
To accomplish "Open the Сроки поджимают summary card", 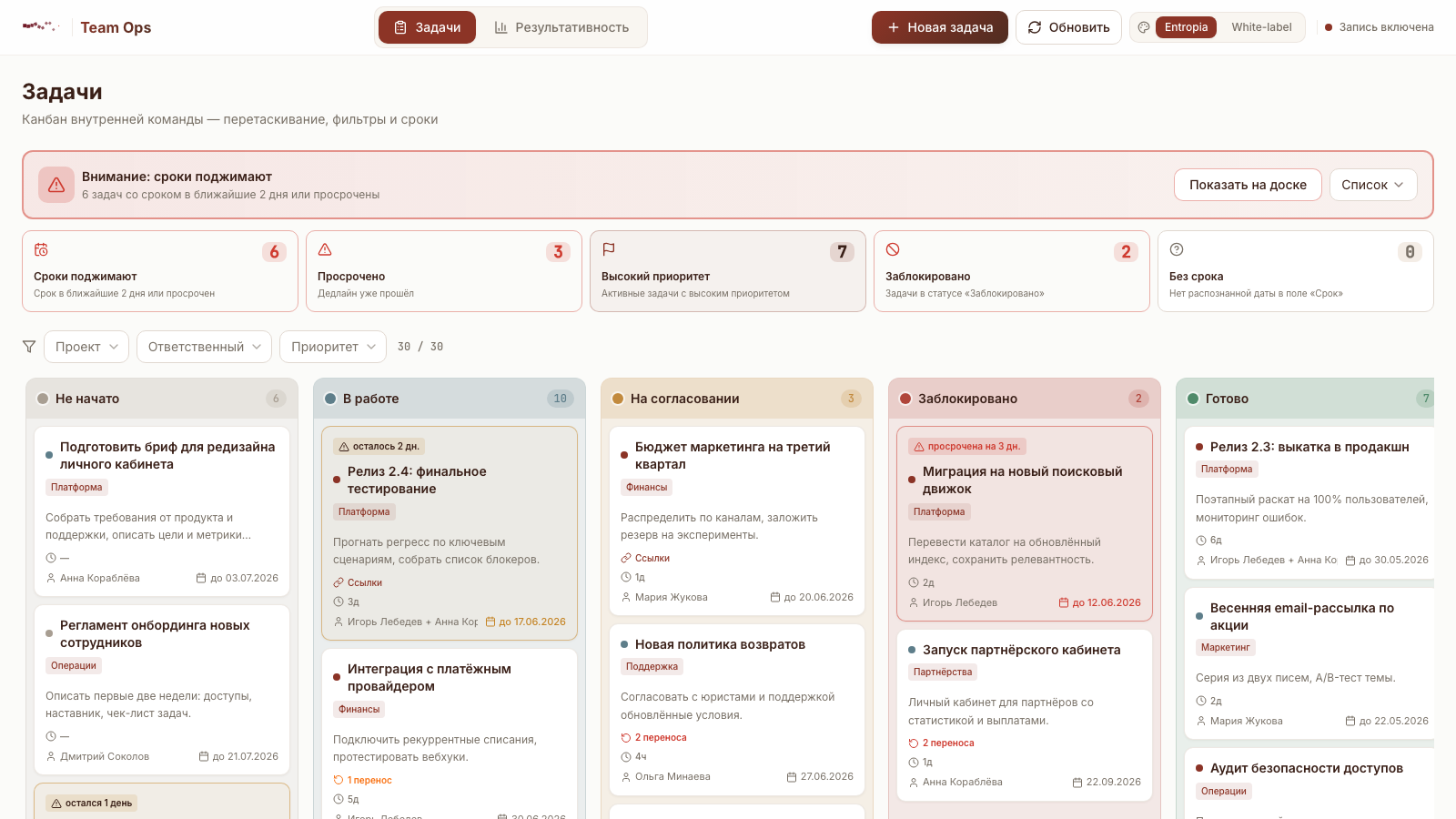I will pyautogui.click(x=160, y=271).
